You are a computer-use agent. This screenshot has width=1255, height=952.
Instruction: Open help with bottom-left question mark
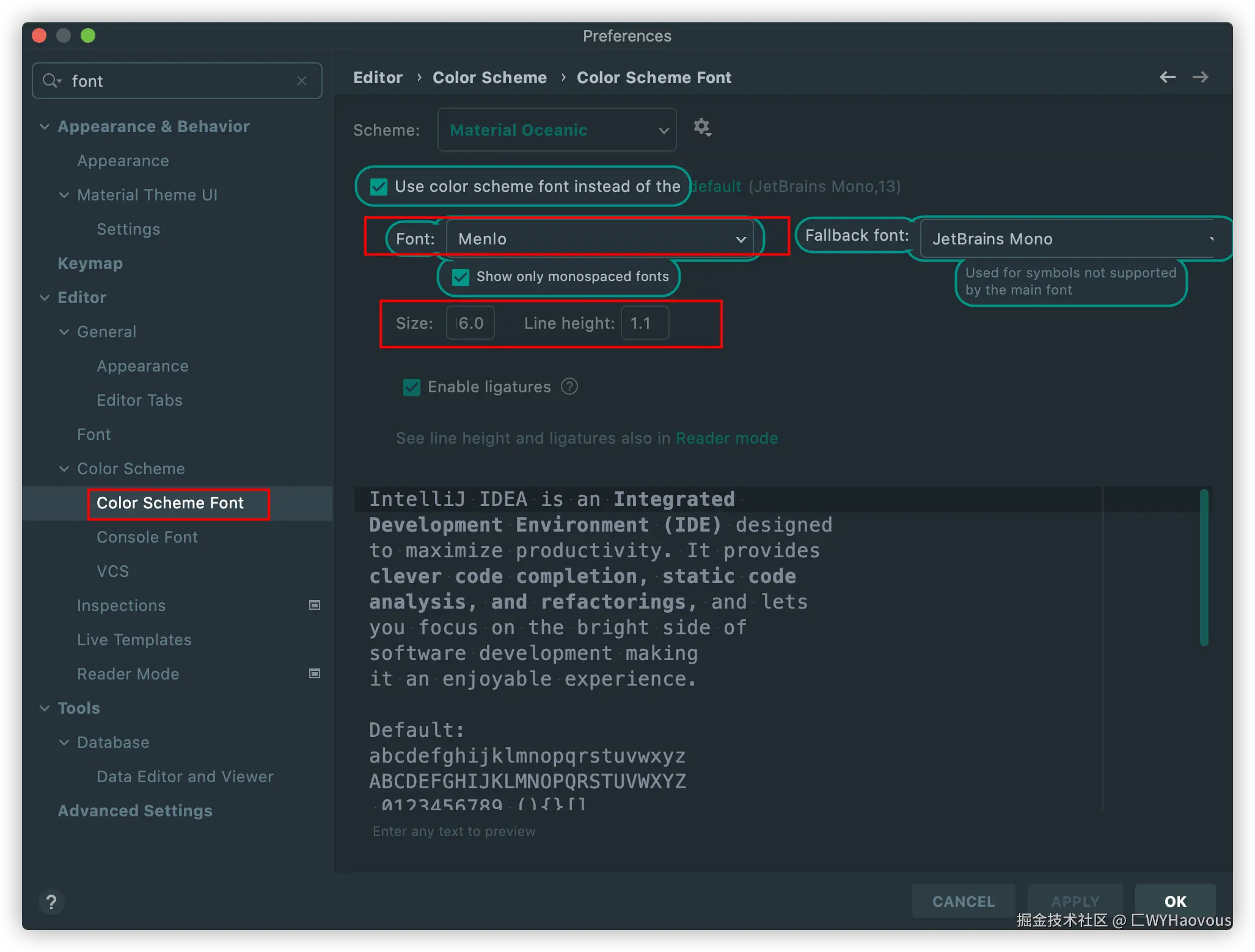(51, 902)
